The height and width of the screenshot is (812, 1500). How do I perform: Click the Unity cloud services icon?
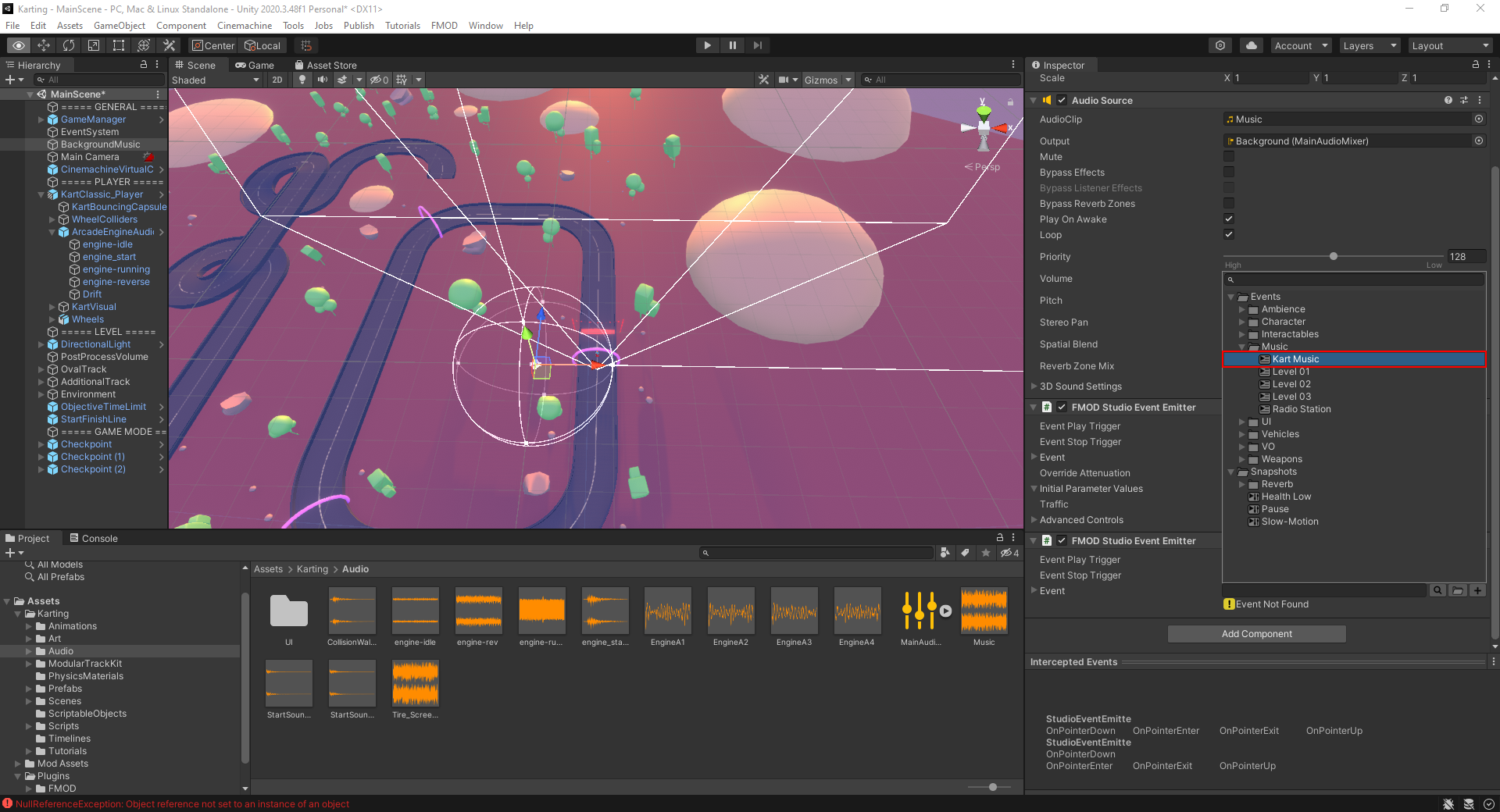1251,45
